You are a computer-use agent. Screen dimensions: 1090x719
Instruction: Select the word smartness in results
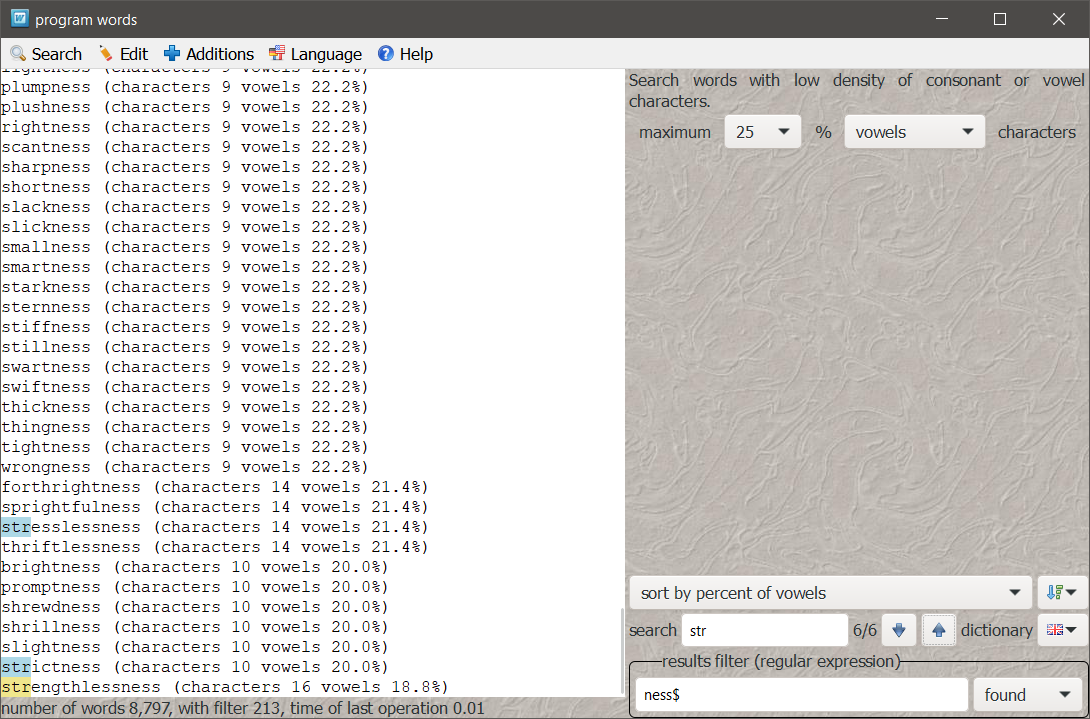46,268
